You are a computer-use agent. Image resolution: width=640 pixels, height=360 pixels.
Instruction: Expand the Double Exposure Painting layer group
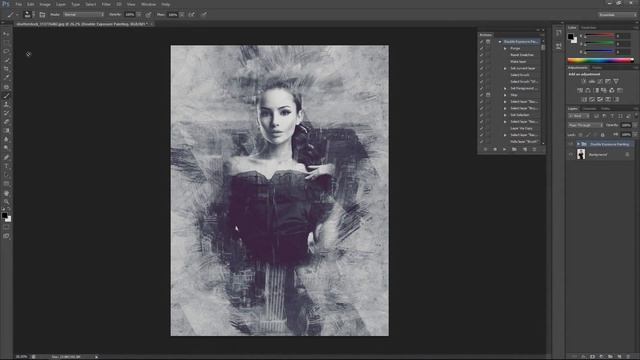click(578, 144)
